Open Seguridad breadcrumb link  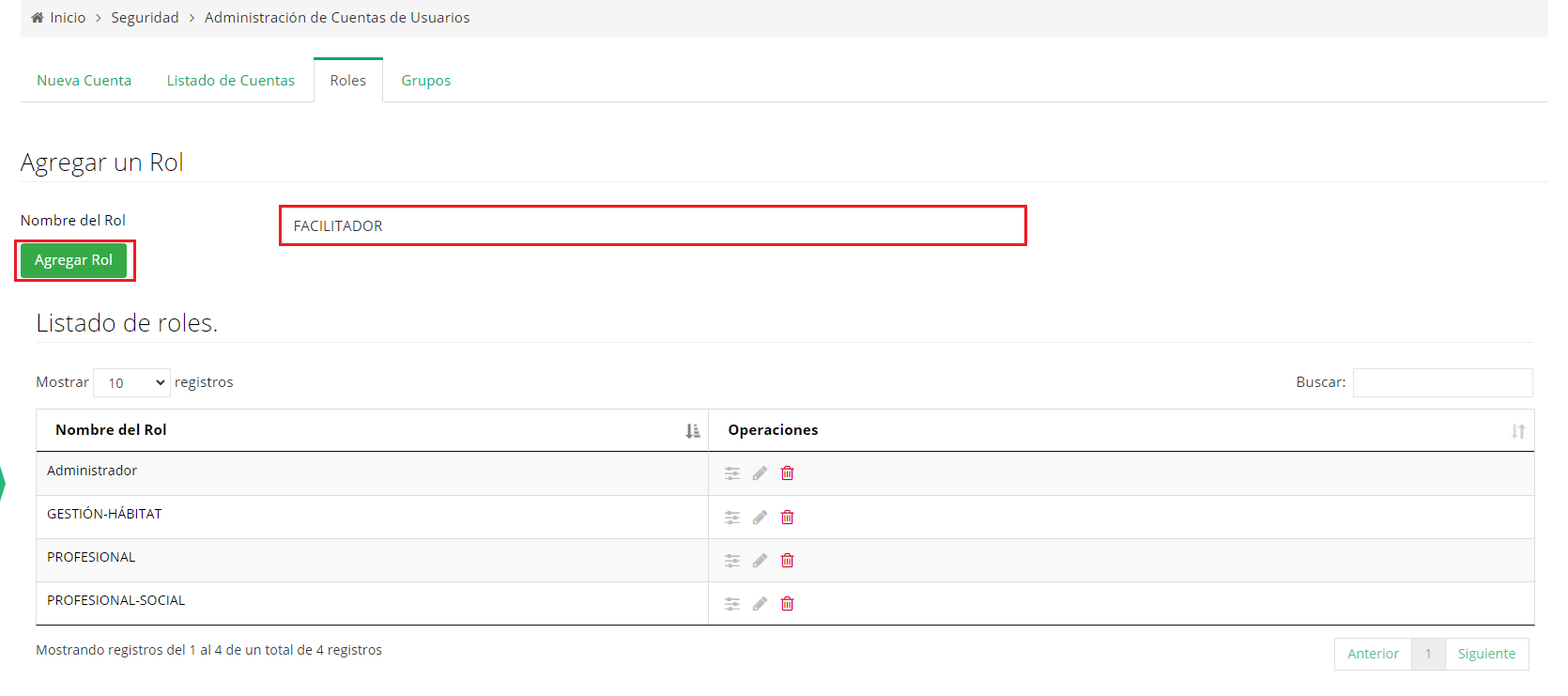[145, 18]
